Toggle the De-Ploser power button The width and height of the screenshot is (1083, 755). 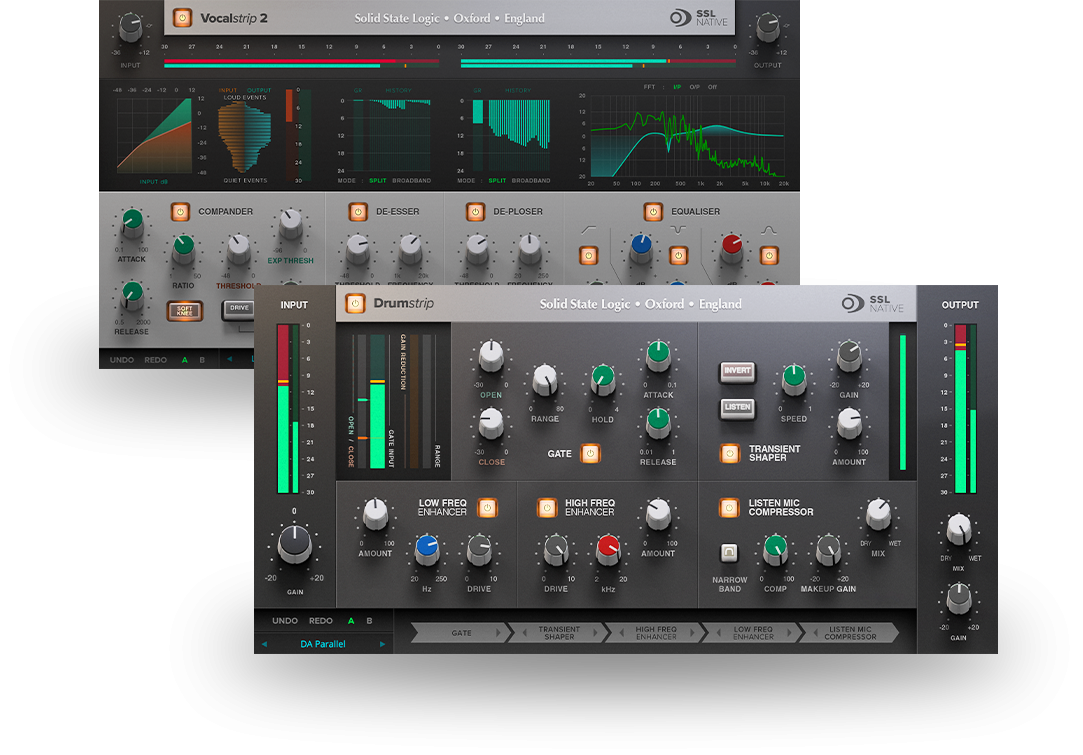click(x=475, y=211)
